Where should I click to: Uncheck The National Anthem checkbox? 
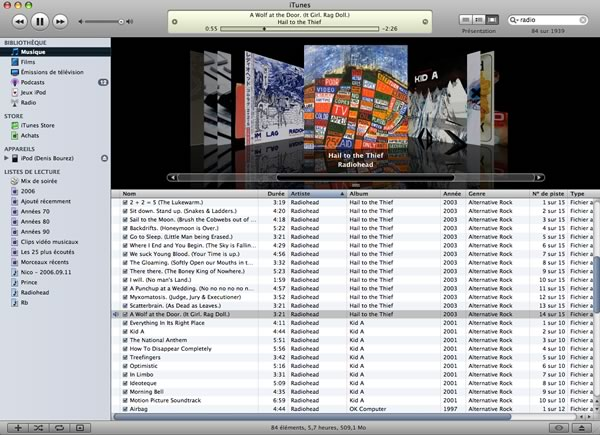125,340
